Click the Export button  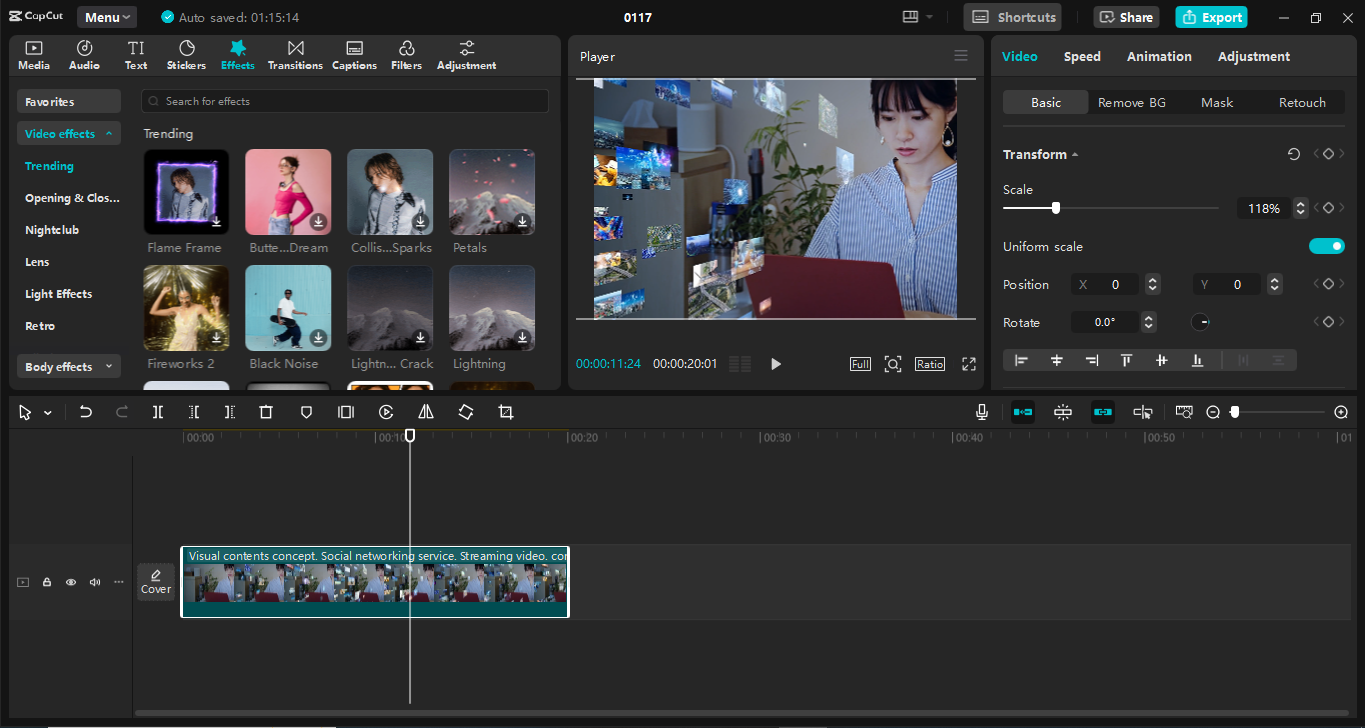[x=1211, y=17]
